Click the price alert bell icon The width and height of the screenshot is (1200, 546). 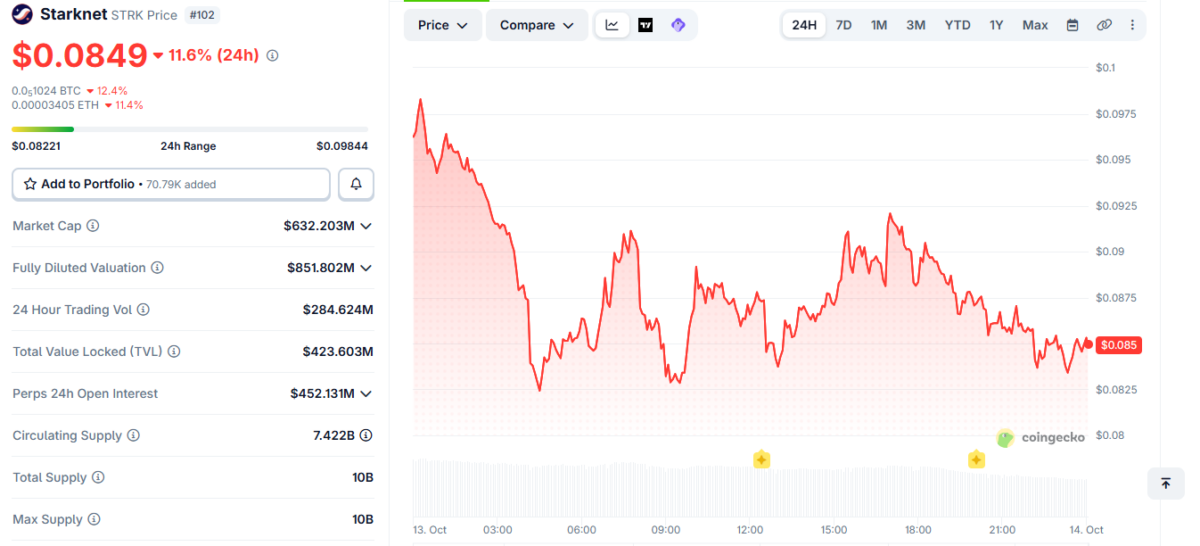(x=356, y=184)
